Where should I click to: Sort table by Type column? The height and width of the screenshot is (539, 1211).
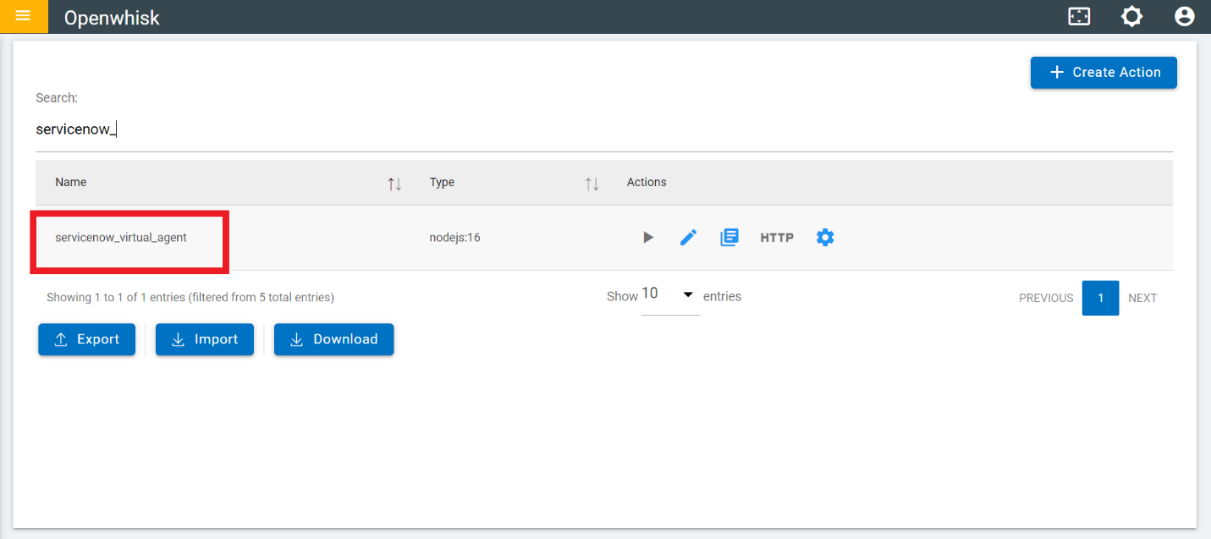click(592, 183)
